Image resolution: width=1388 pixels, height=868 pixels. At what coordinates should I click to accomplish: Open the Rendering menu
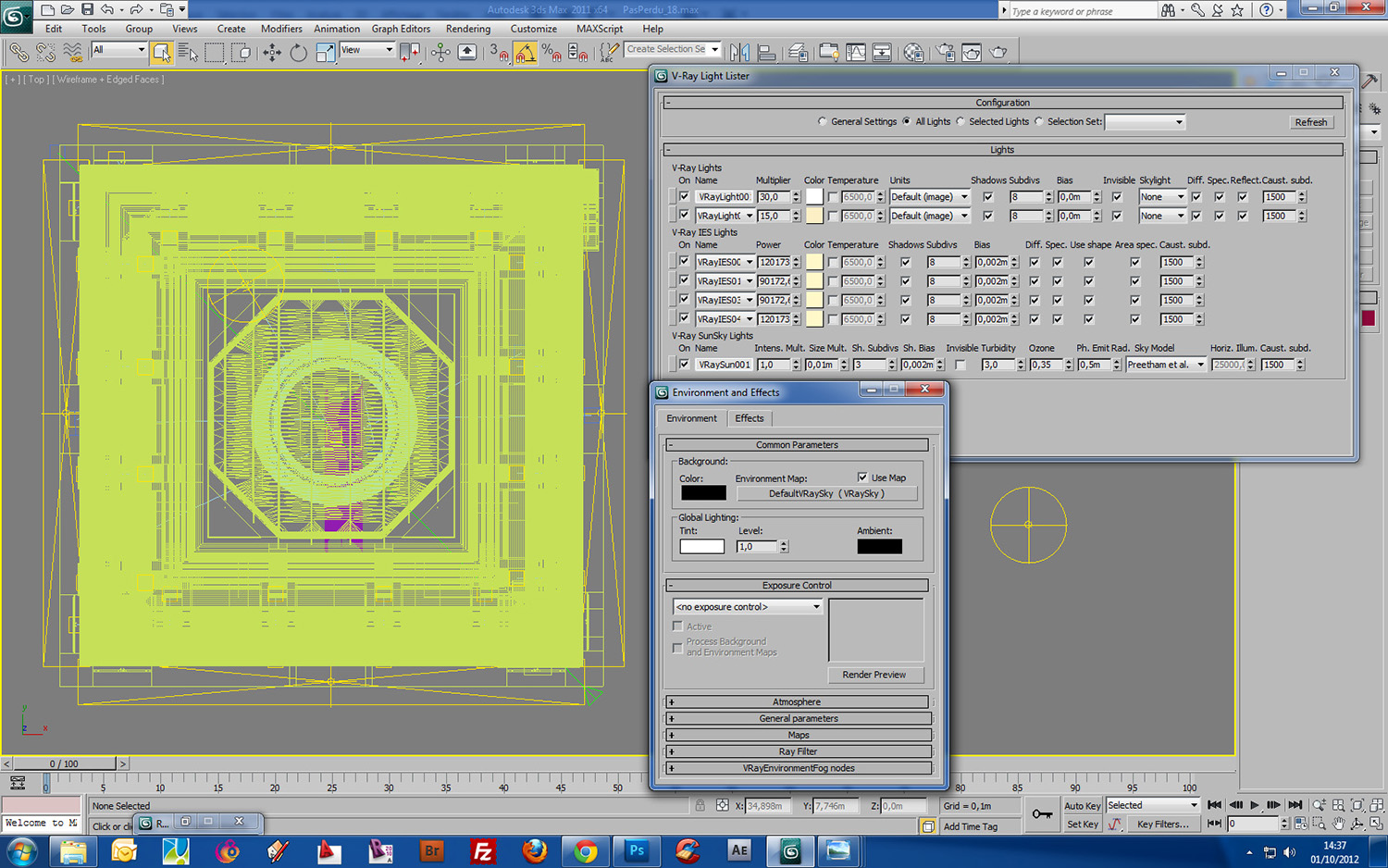467,29
